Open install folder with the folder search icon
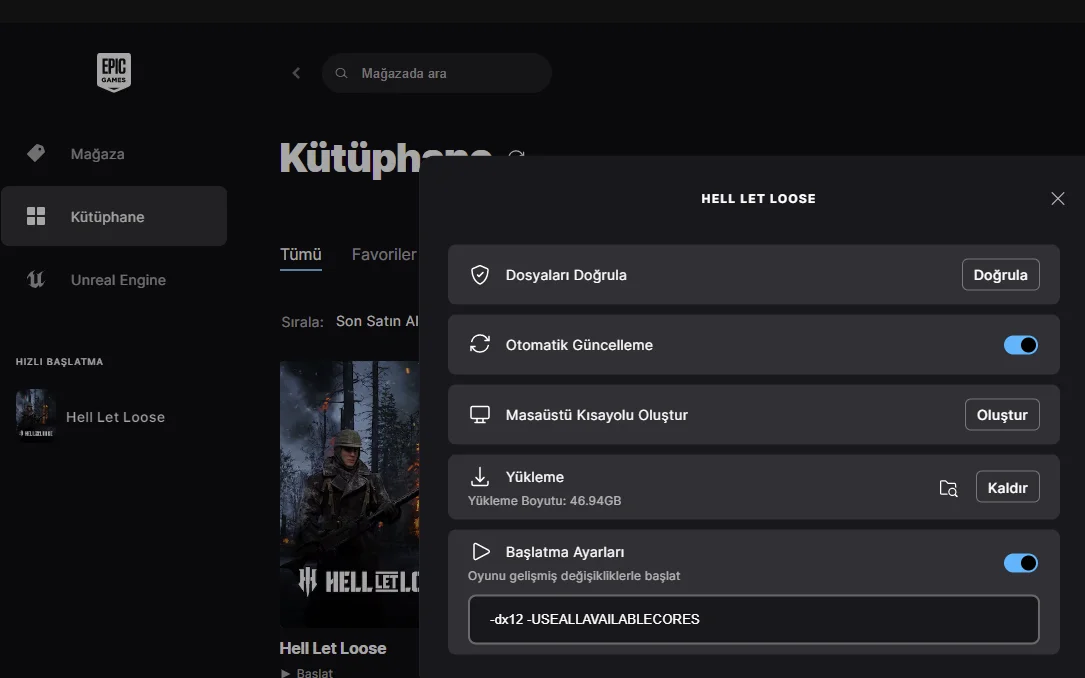The width and height of the screenshot is (1085, 678). coord(949,488)
